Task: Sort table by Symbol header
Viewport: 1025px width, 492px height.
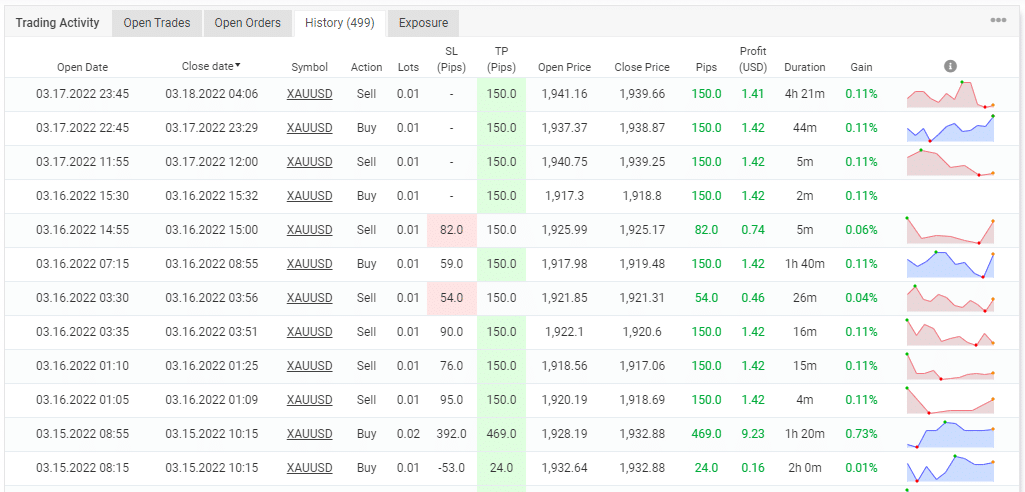Action: (x=309, y=67)
